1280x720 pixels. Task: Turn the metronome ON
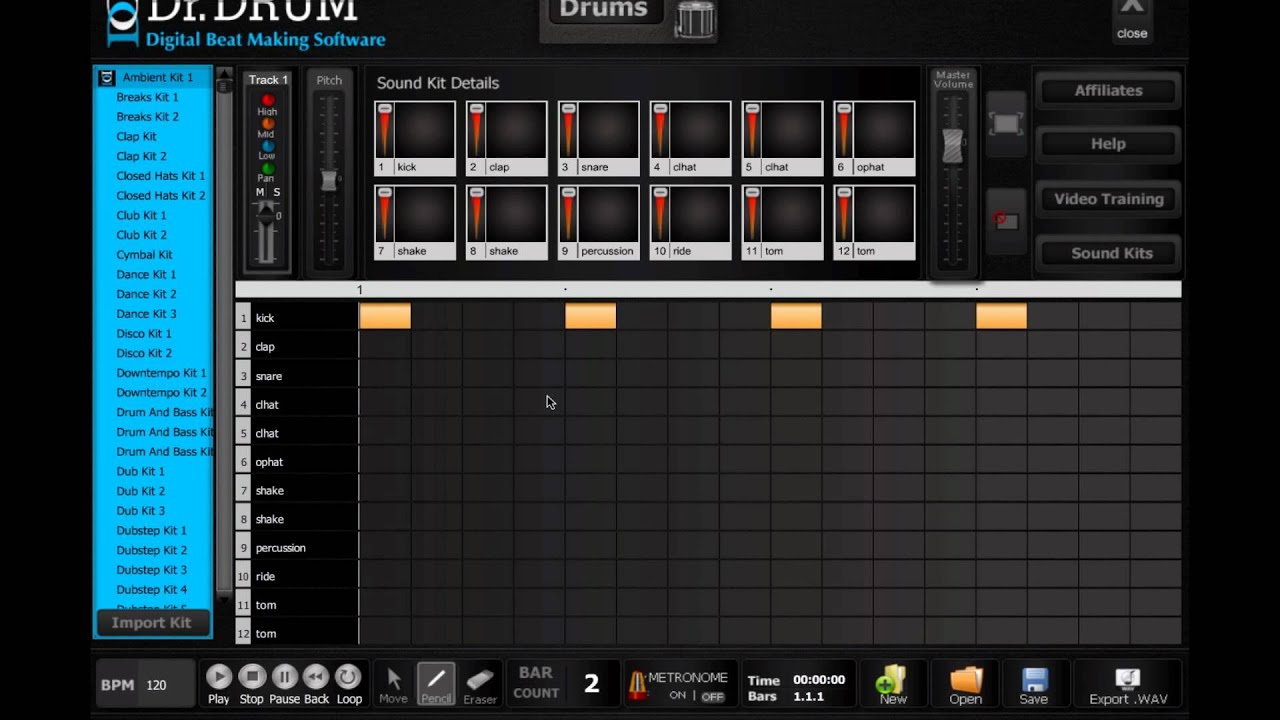(x=678, y=696)
